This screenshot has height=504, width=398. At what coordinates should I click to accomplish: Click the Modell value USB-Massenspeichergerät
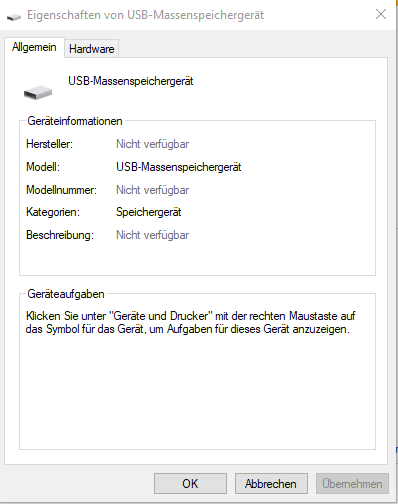pyautogui.click(x=178, y=167)
